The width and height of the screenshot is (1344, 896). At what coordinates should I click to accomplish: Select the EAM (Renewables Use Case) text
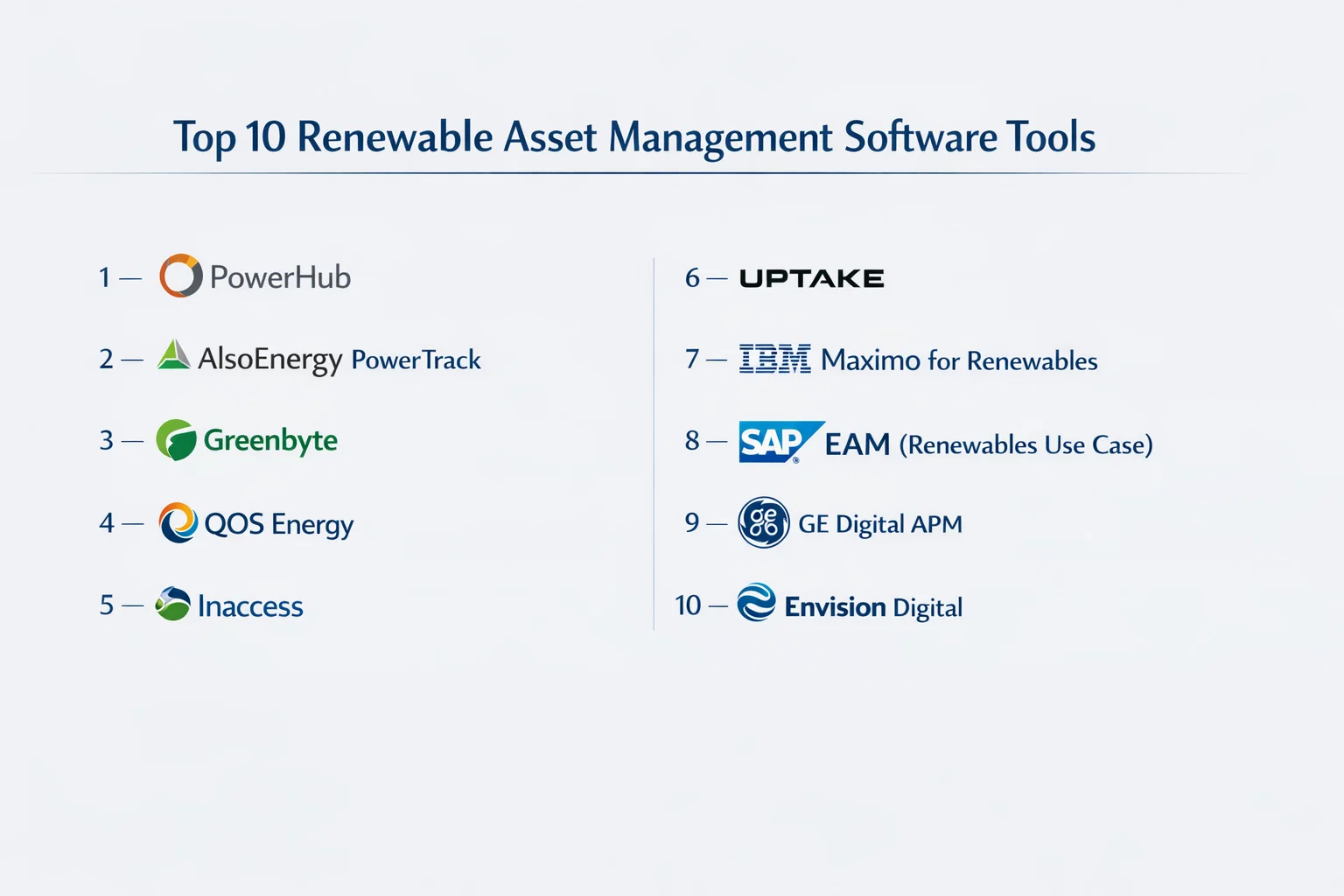(988, 444)
